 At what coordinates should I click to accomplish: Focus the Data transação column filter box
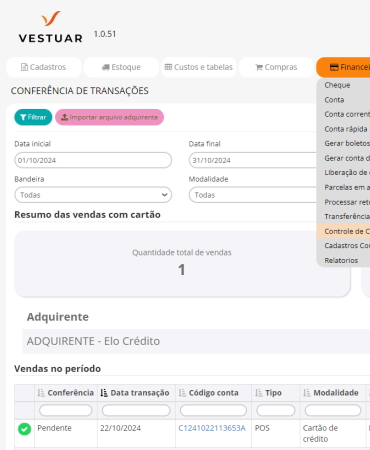136,410
